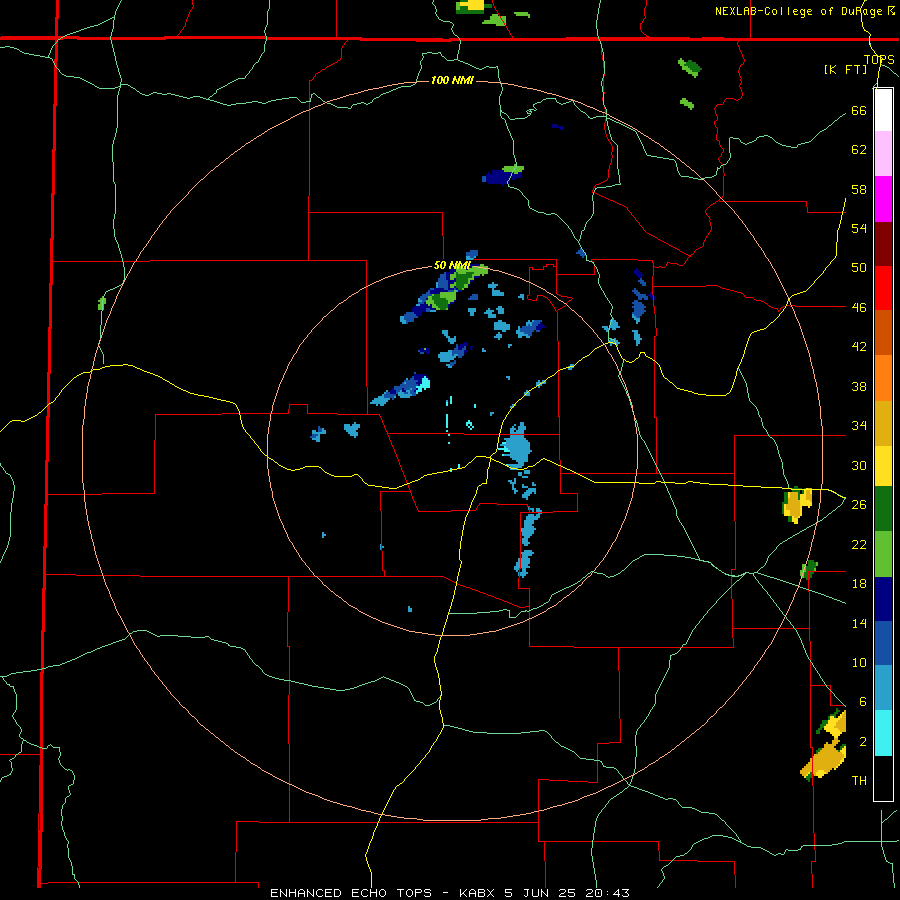Click the light pink legend color block
Screen dimensions: 900x900
point(883,154)
